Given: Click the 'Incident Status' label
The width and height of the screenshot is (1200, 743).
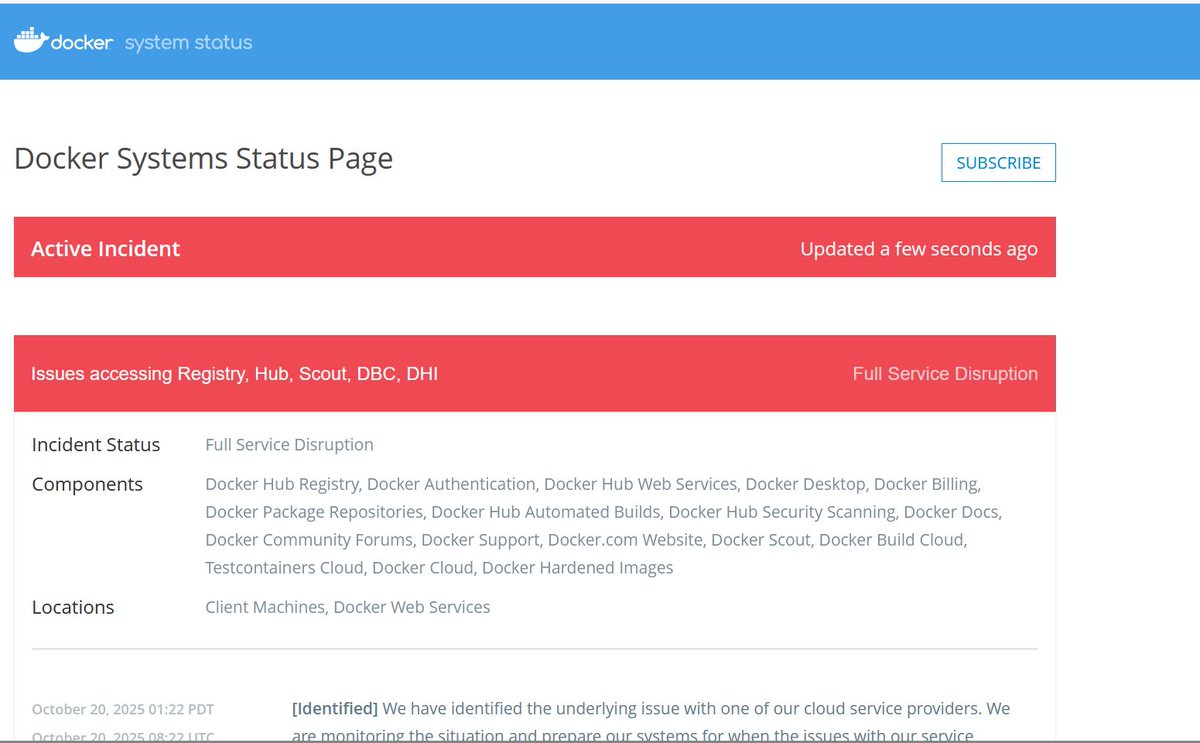Looking at the screenshot, I should (x=96, y=444).
